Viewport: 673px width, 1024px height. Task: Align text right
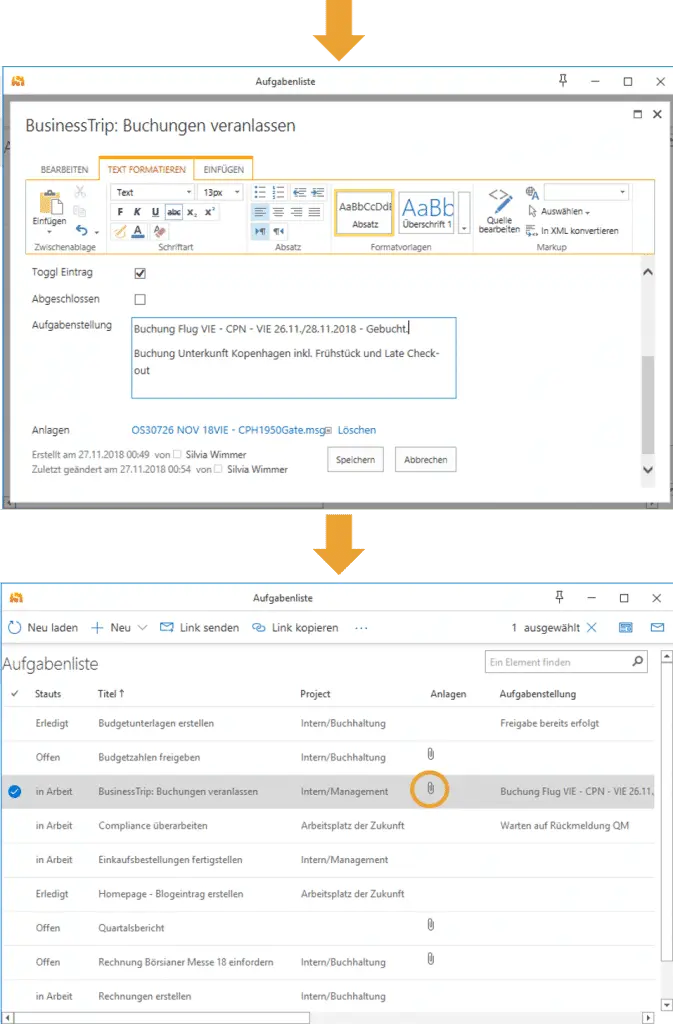(296, 212)
